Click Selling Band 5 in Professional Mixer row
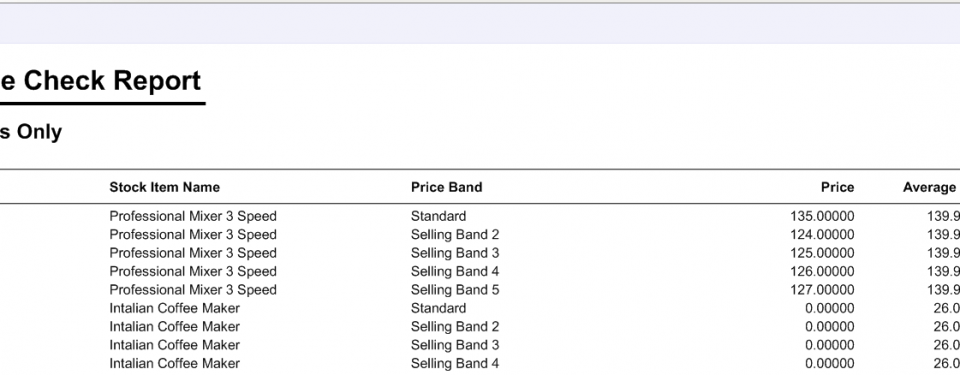Image resolution: width=960 pixels, height=375 pixels. click(455, 290)
